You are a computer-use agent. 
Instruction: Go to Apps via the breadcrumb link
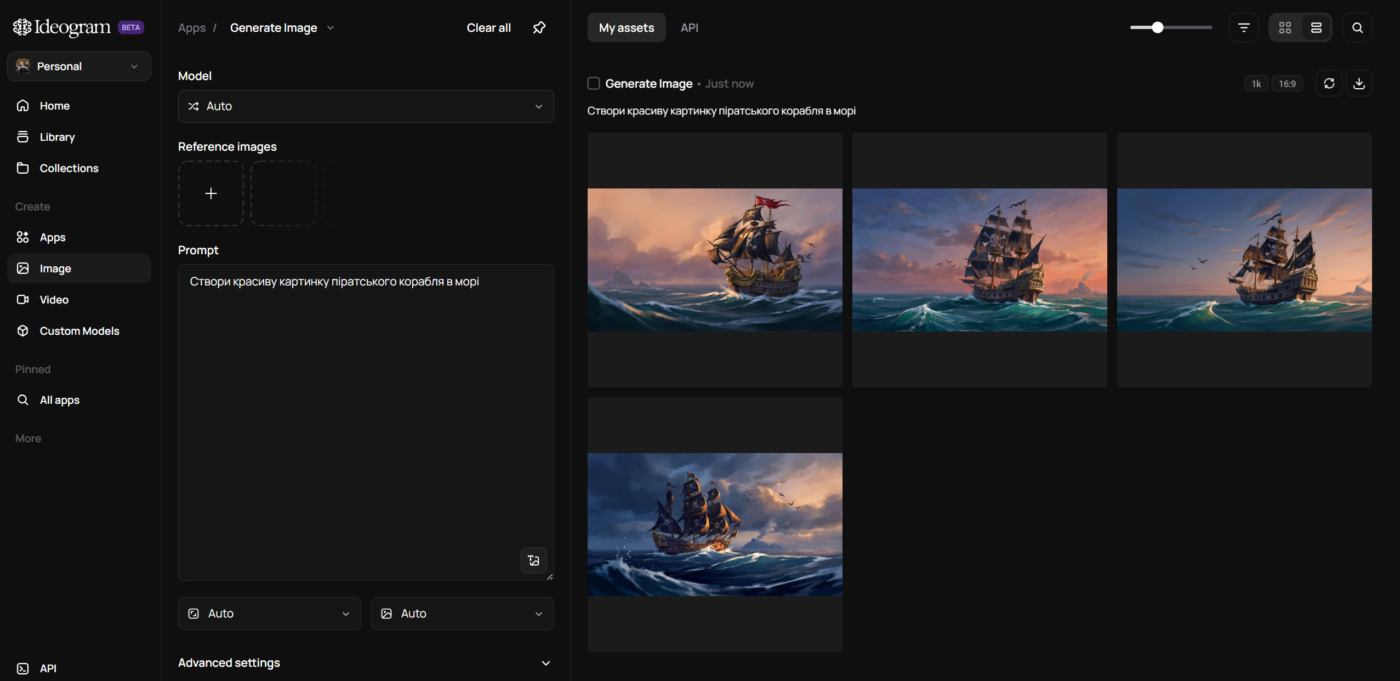click(192, 28)
